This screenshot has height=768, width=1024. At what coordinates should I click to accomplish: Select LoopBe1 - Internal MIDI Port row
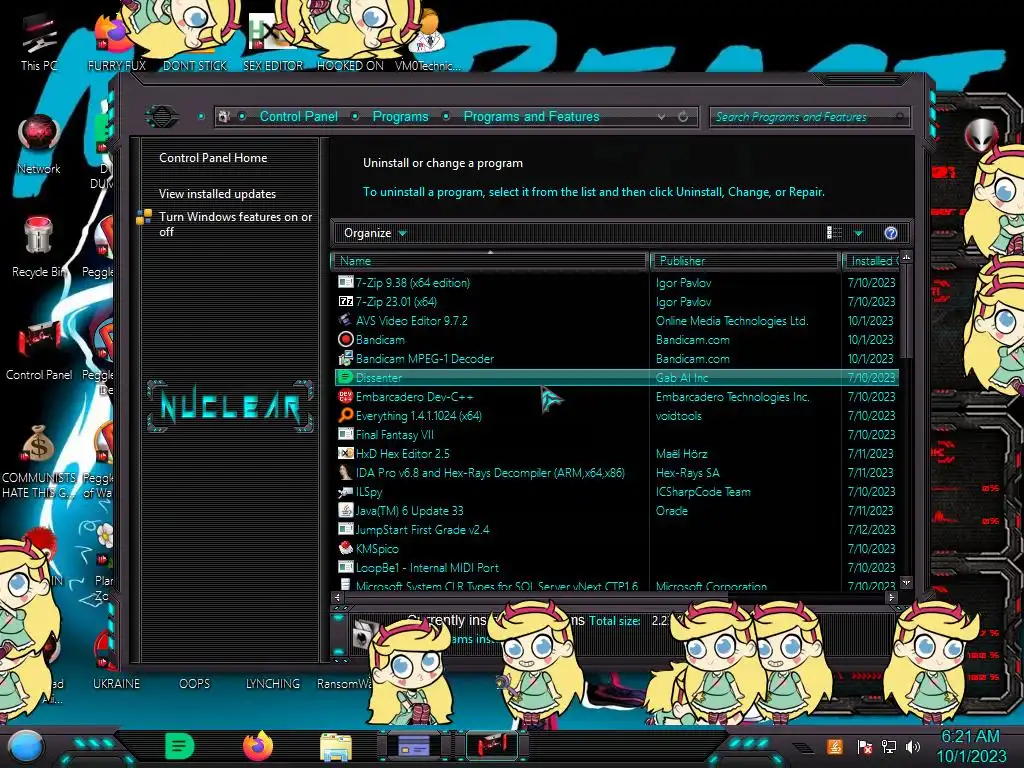pos(616,568)
